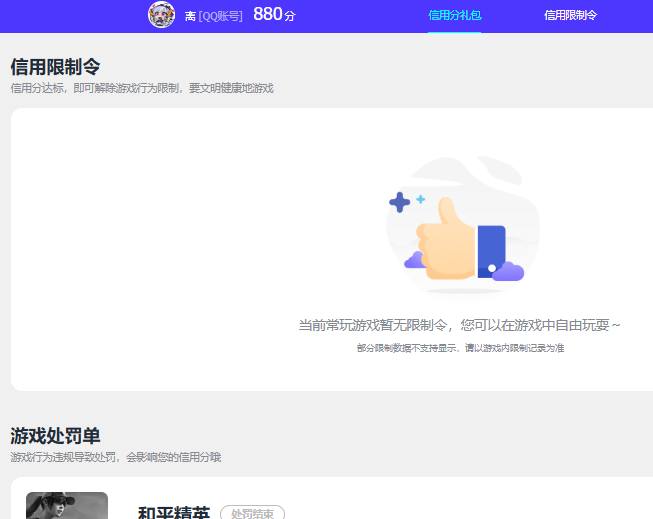
Task: Switch to 信用限制令 tab
Action: [x=570, y=15]
